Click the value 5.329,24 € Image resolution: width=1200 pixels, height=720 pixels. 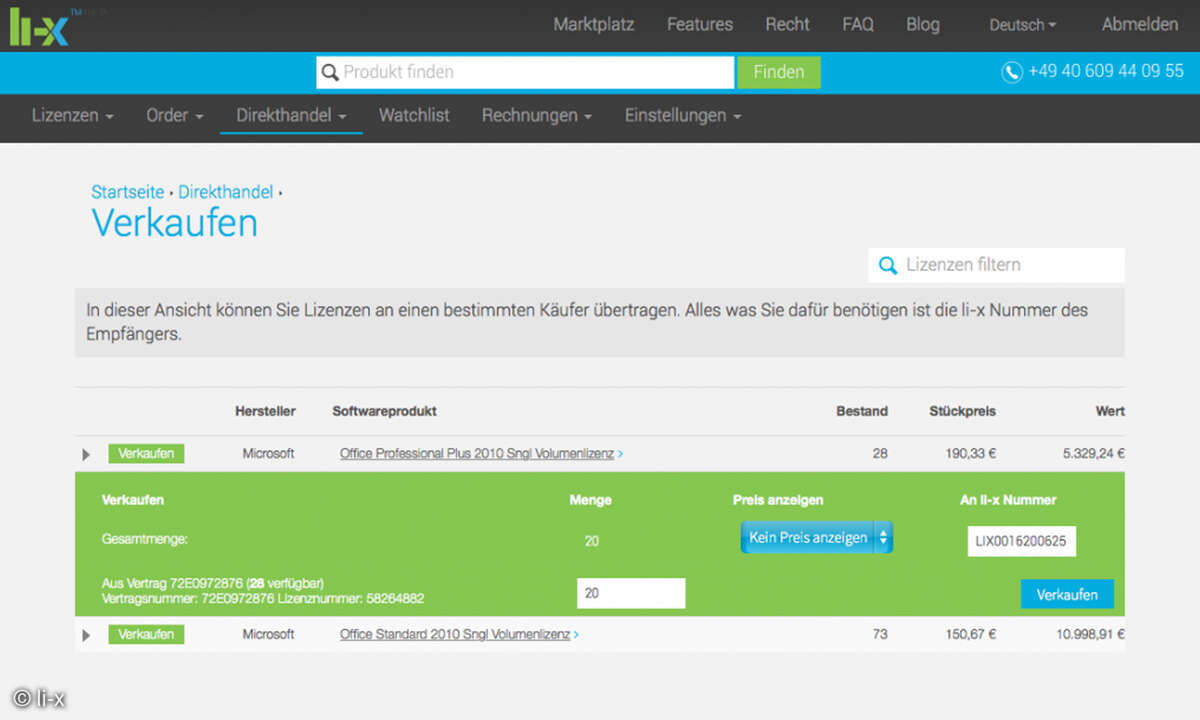coord(1094,454)
